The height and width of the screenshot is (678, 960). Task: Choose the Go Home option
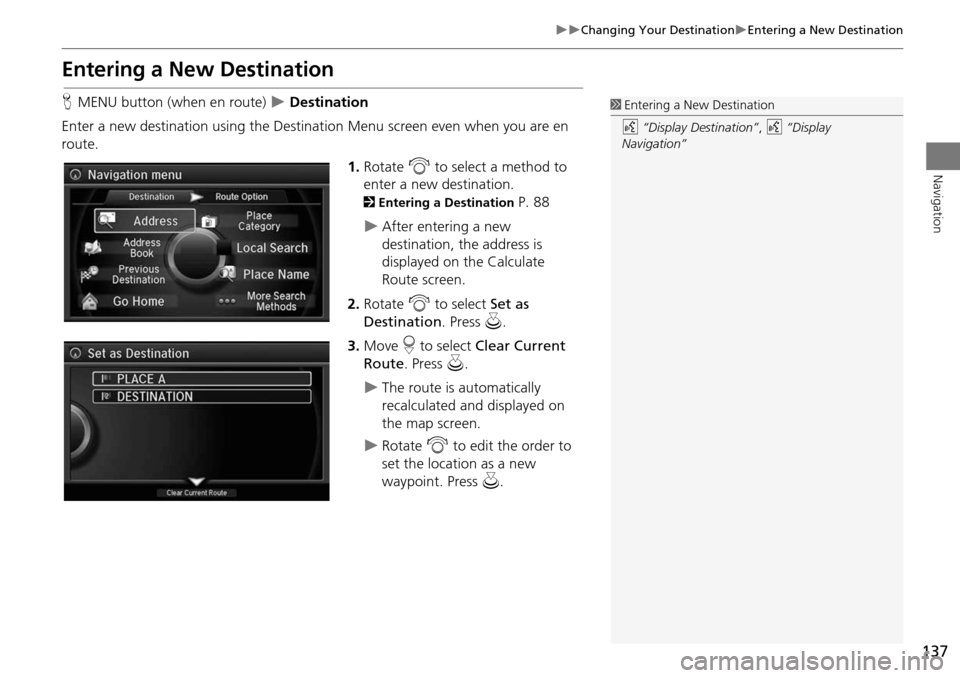[x=138, y=301]
